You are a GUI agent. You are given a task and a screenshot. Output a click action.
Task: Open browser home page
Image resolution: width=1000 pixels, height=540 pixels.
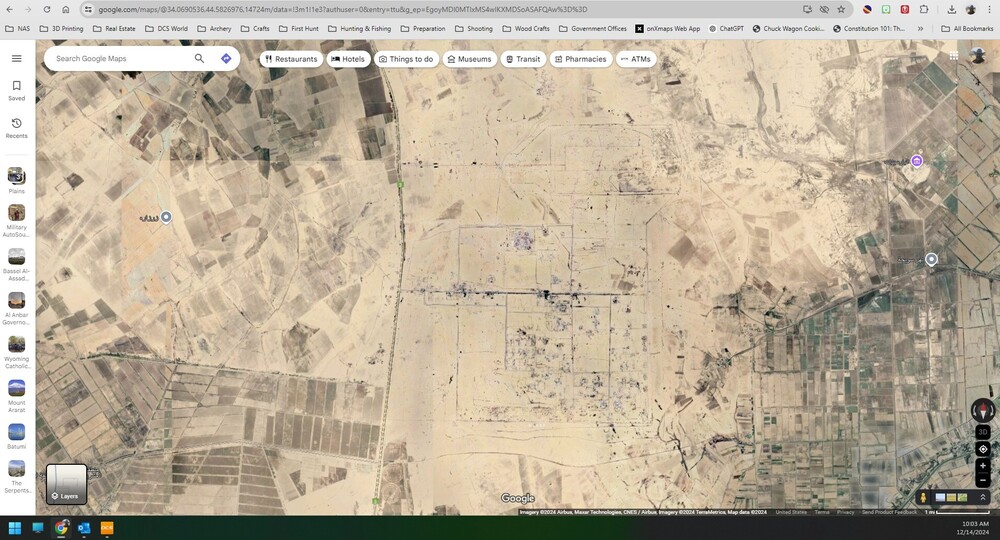click(x=66, y=10)
